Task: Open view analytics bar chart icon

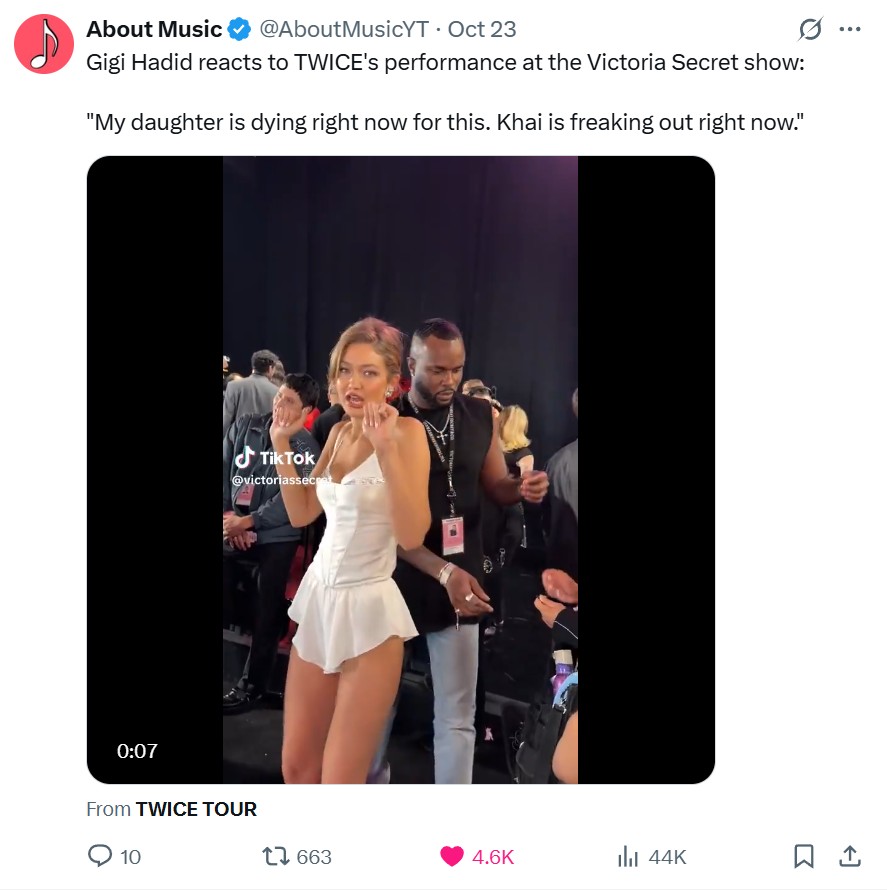Action: click(628, 856)
